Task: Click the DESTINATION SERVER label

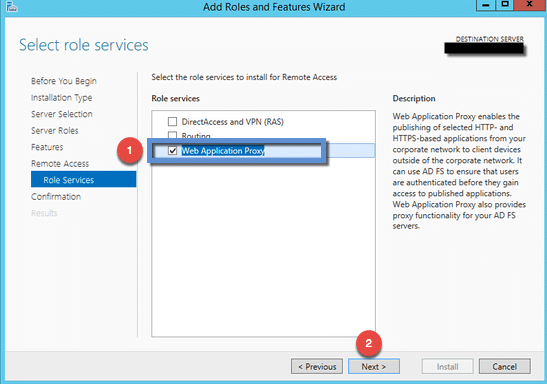Action: pos(489,39)
